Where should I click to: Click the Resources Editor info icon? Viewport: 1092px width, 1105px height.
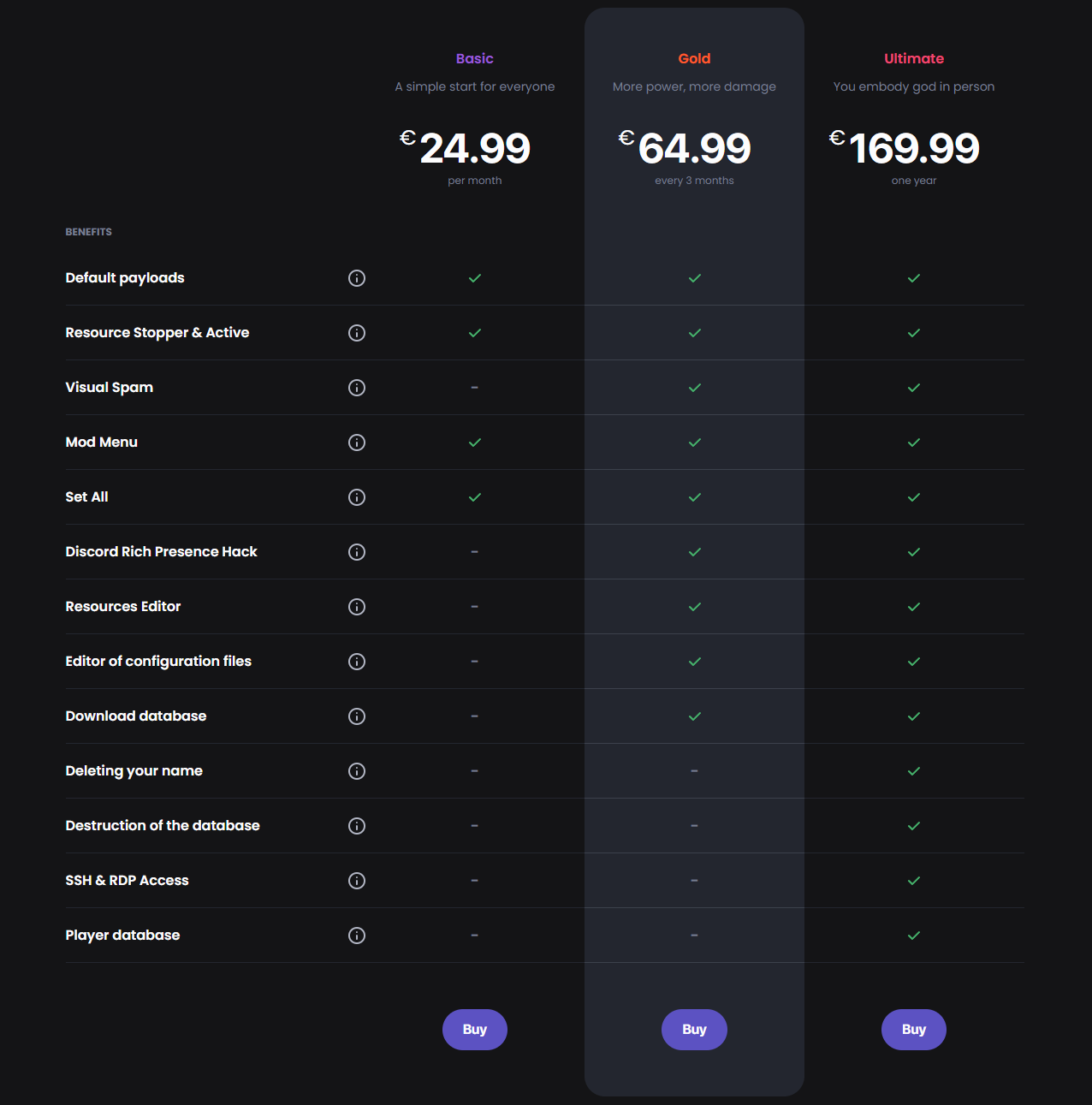[357, 607]
